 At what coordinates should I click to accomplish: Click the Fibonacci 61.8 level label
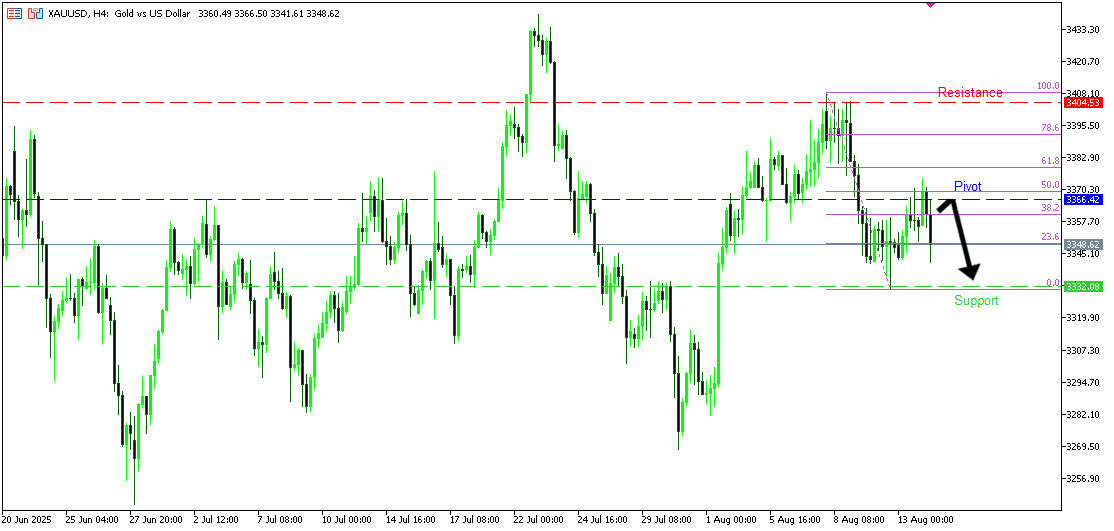click(1049, 160)
